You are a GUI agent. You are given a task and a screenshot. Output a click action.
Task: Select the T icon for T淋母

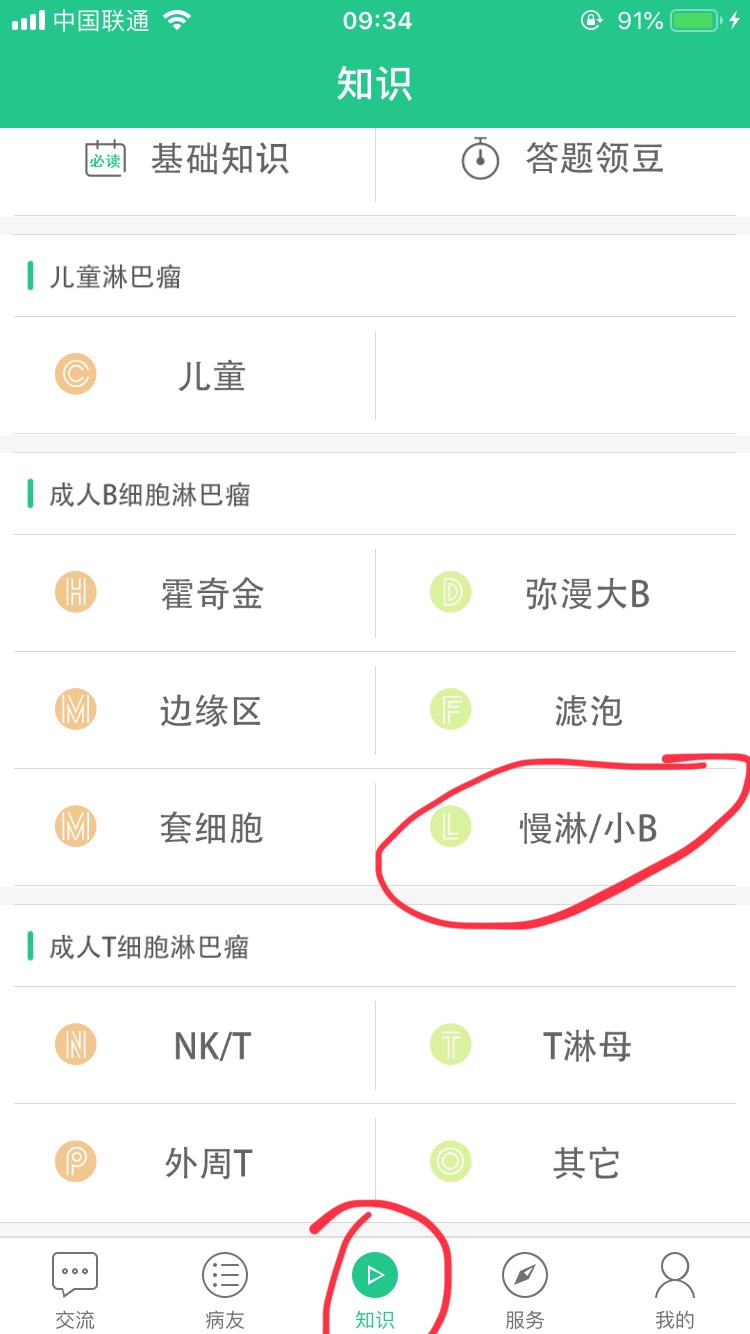451,1046
